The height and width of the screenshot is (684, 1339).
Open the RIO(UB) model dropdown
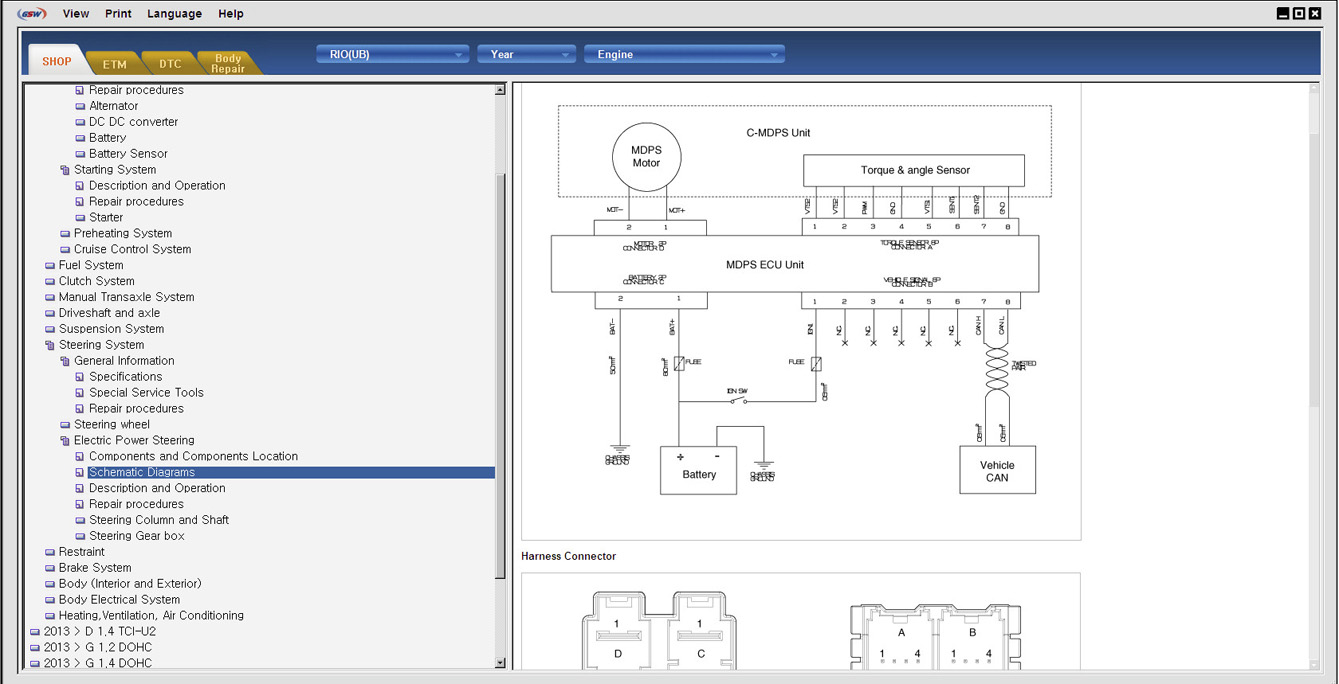(392, 55)
